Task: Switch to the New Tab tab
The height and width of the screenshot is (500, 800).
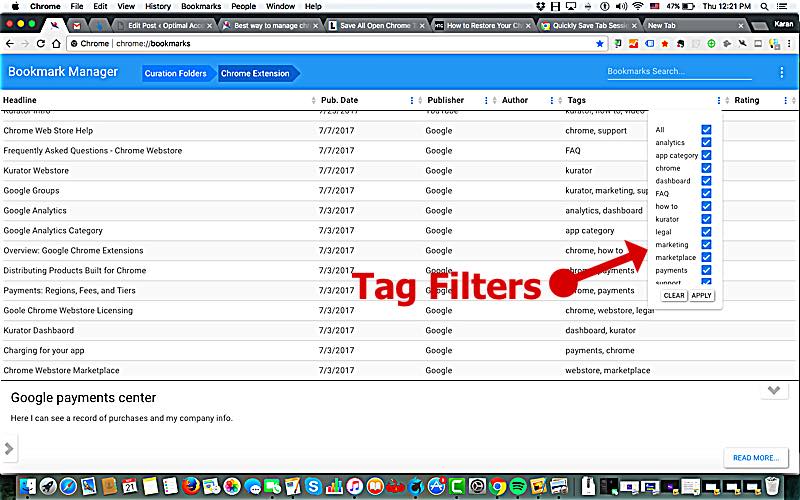Action: click(x=695, y=25)
